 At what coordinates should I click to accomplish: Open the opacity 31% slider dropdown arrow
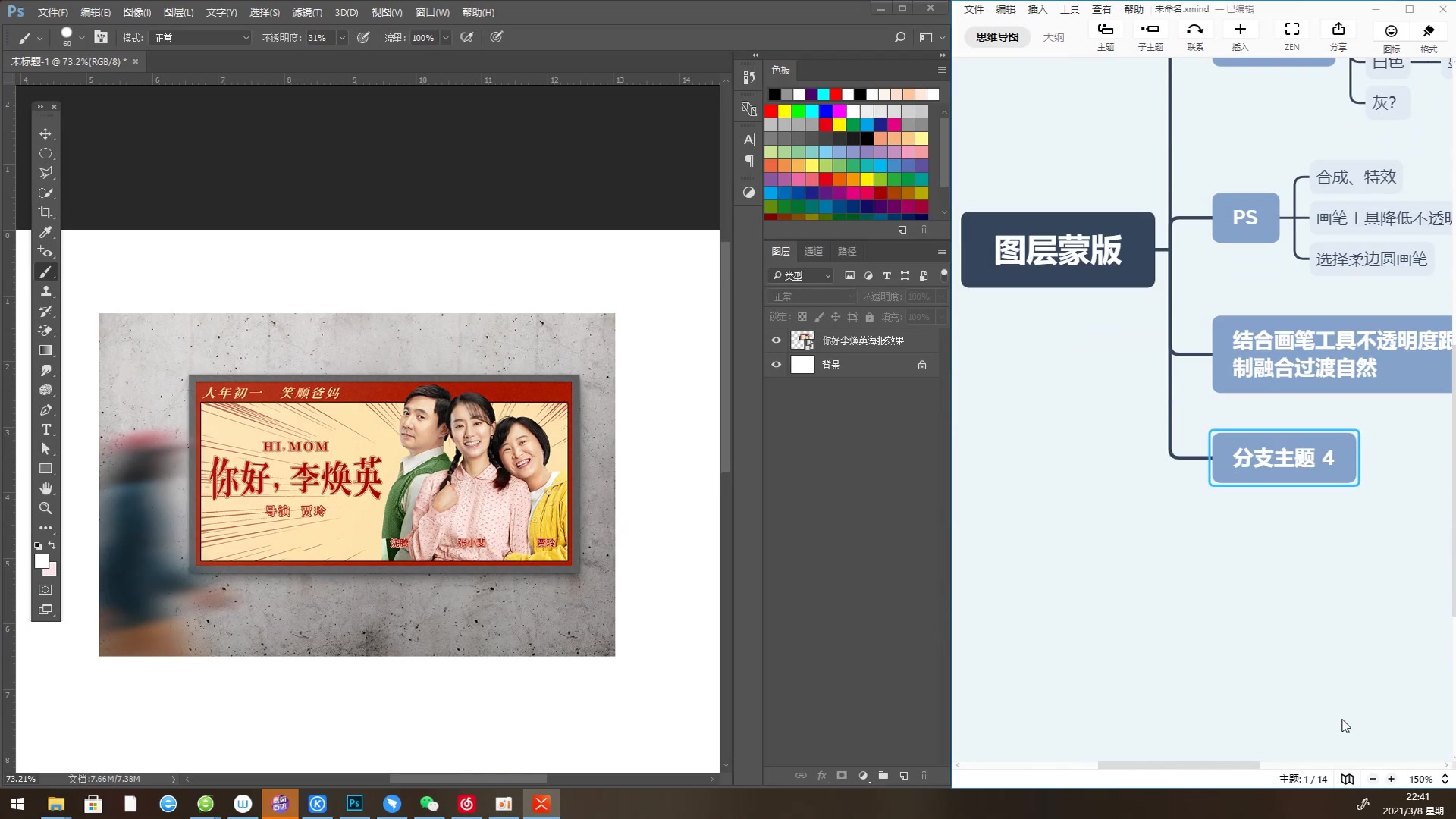pos(342,38)
